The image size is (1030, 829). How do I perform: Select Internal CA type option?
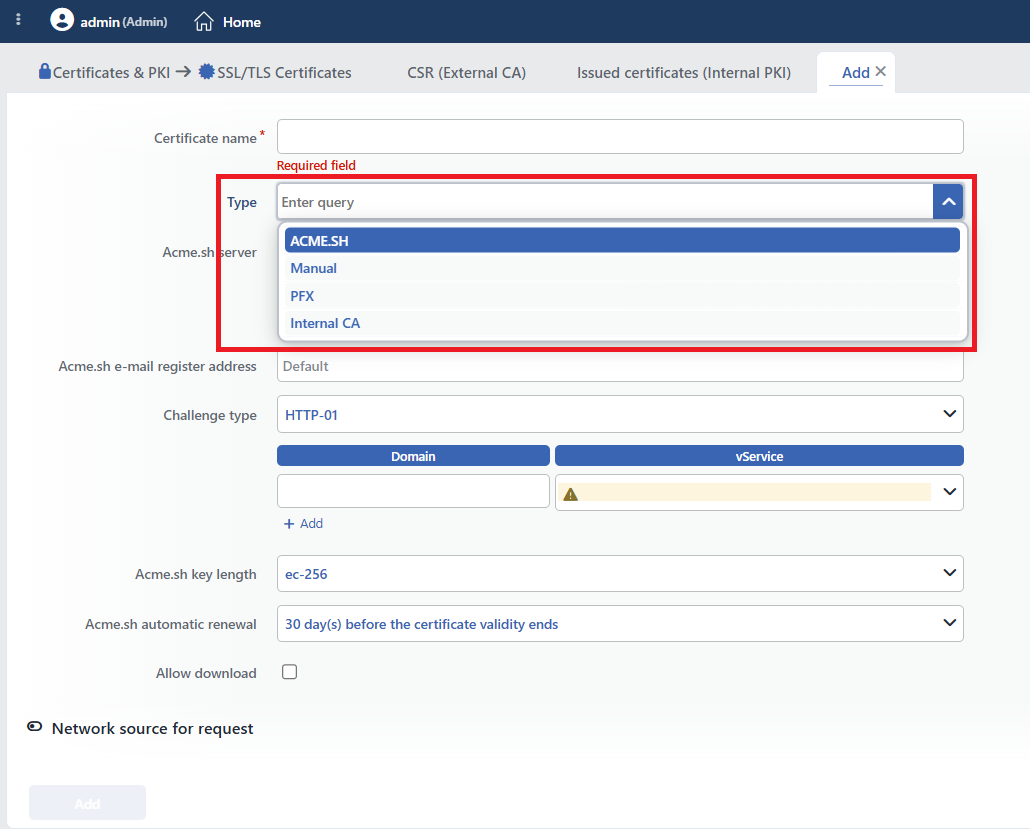pos(622,323)
